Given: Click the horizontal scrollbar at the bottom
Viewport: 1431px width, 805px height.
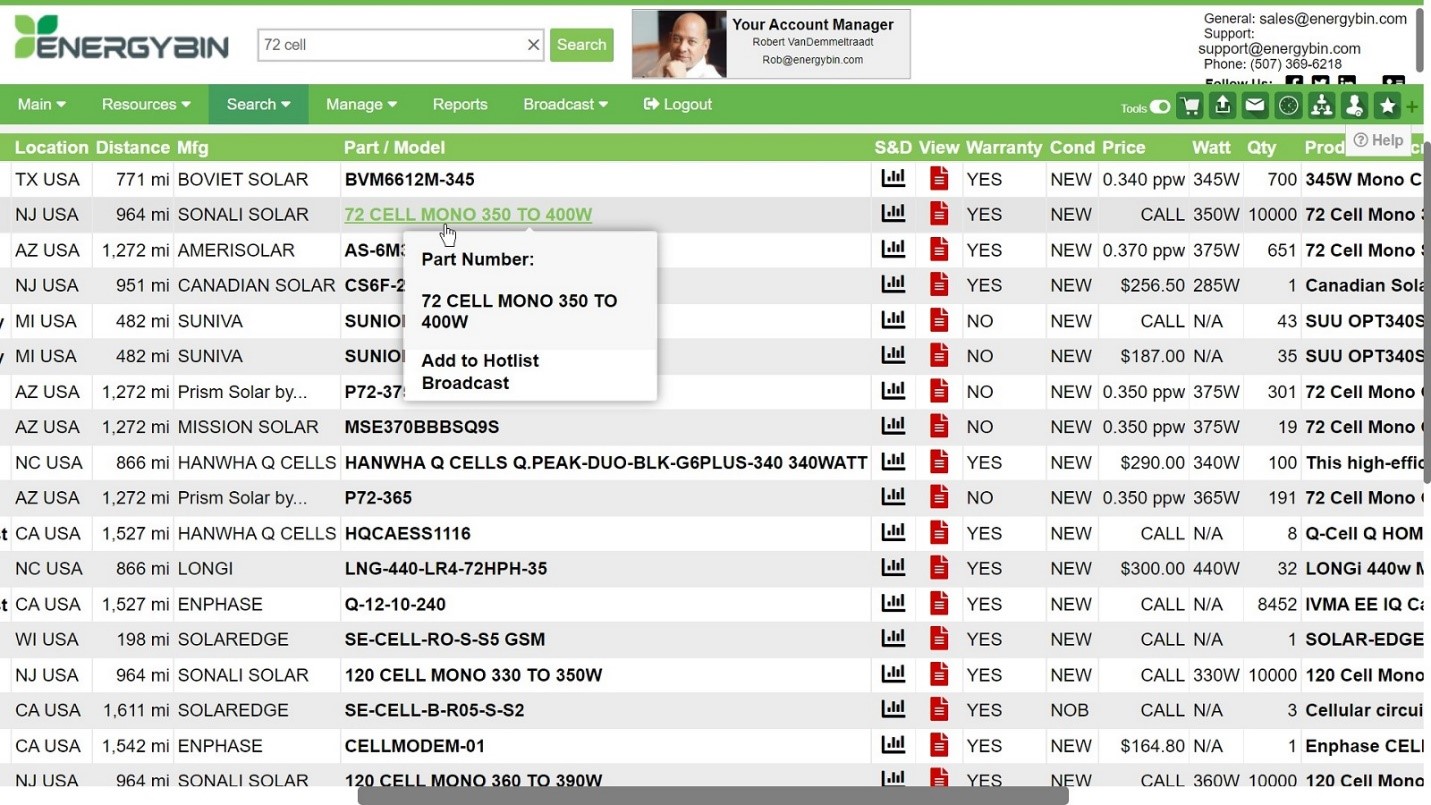Looking at the screenshot, I should [712, 796].
